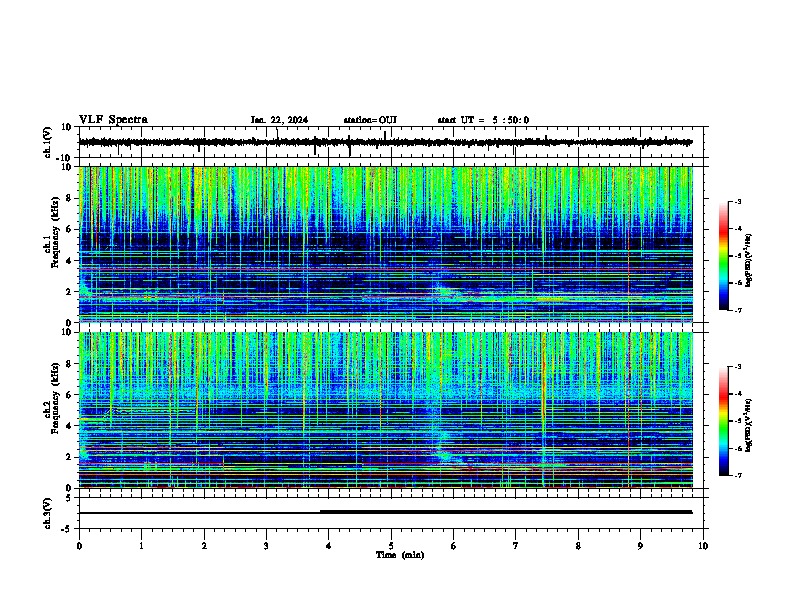The height and width of the screenshot is (612, 792).
Task: Click the ch.3 voltage trace line
Action: (385, 512)
